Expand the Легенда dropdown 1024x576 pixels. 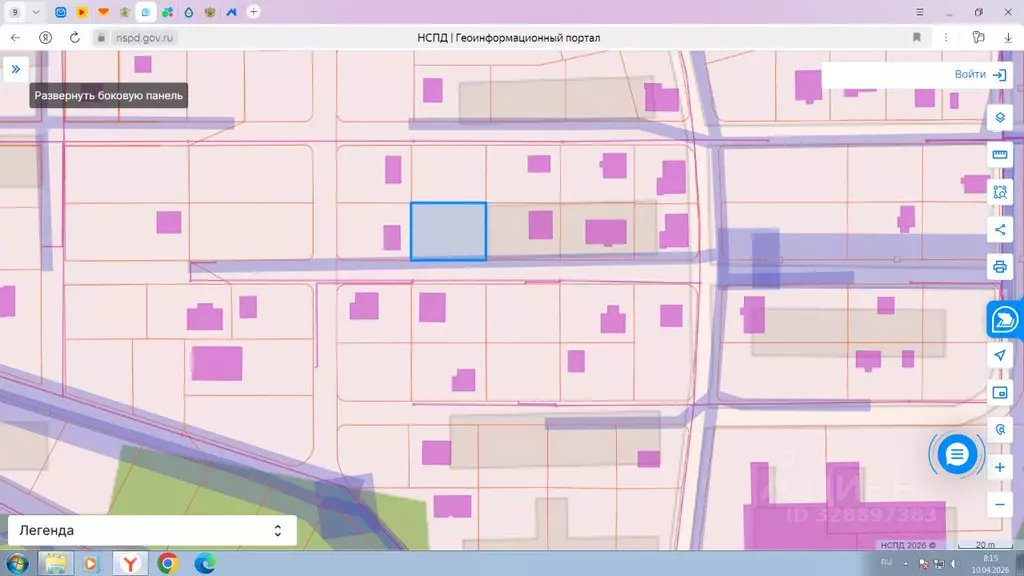pos(152,530)
